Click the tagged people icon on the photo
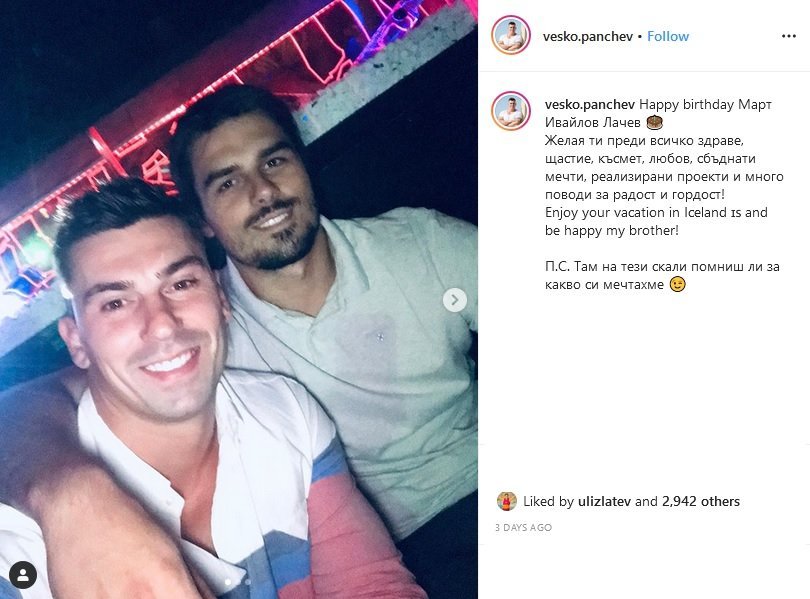 23,575
